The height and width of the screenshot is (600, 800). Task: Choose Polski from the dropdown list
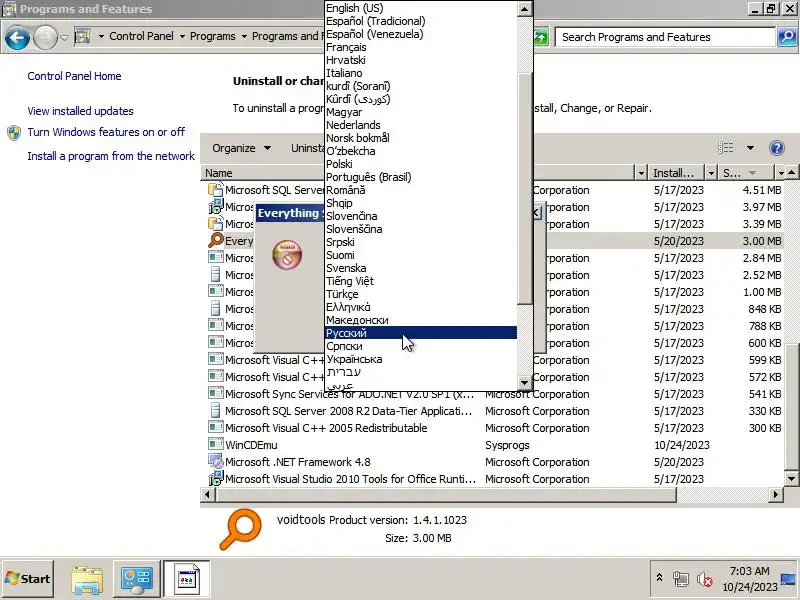pyautogui.click(x=421, y=164)
